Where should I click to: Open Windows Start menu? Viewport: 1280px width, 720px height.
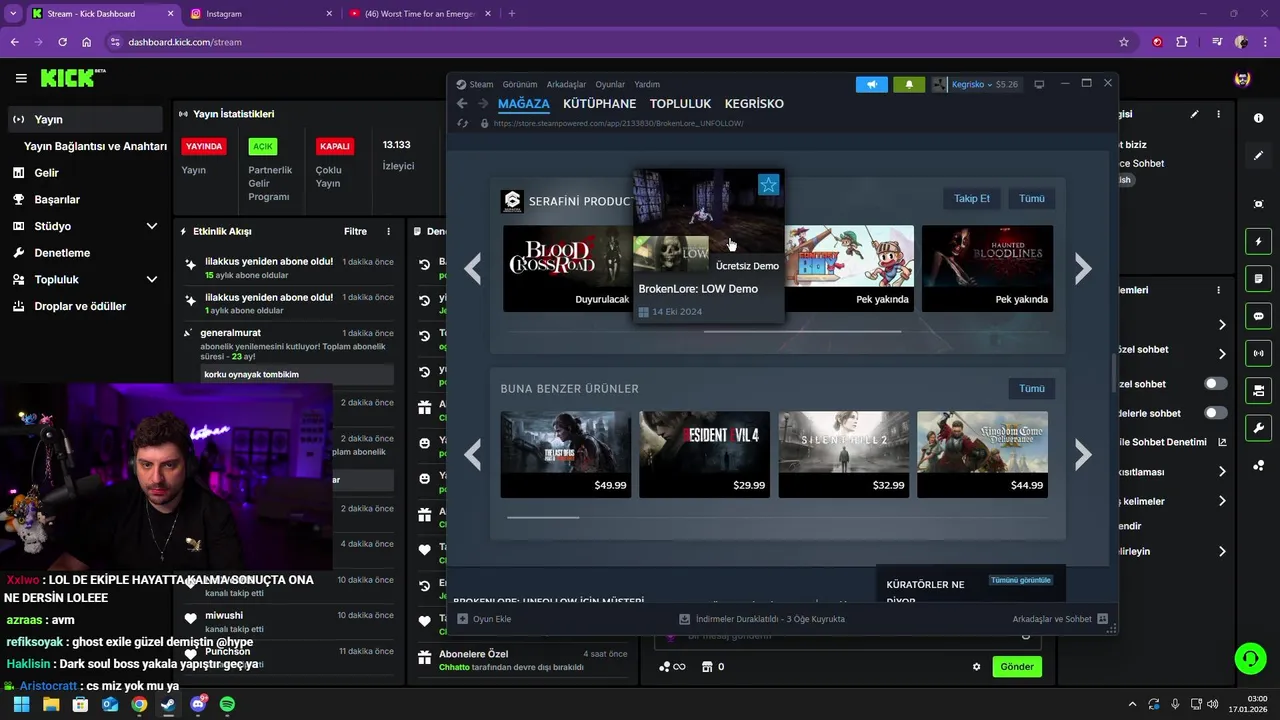21,704
